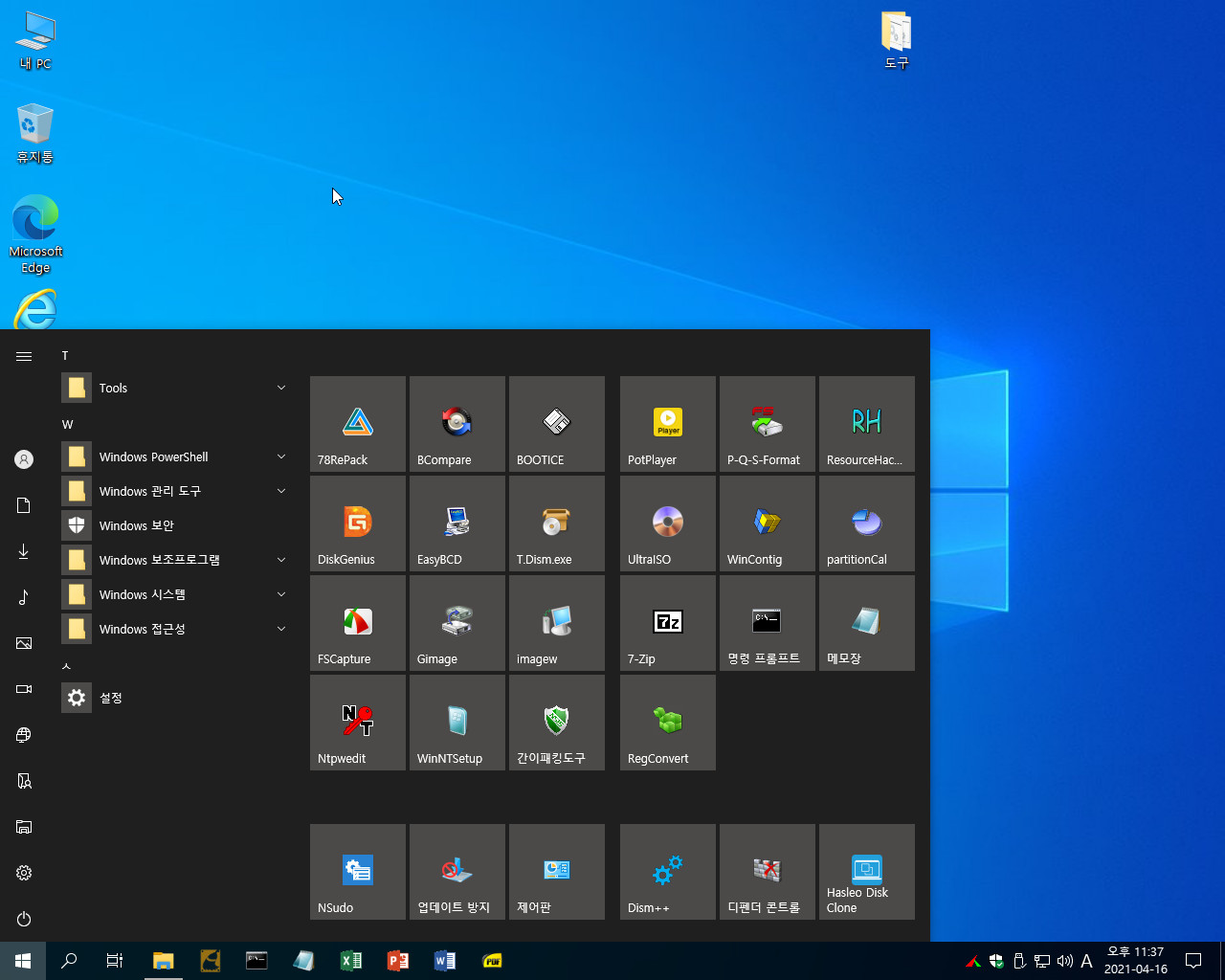This screenshot has width=1225, height=980.
Task: Open Task View on taskbar
Action: pyautogui.click(x=115, y=961)
